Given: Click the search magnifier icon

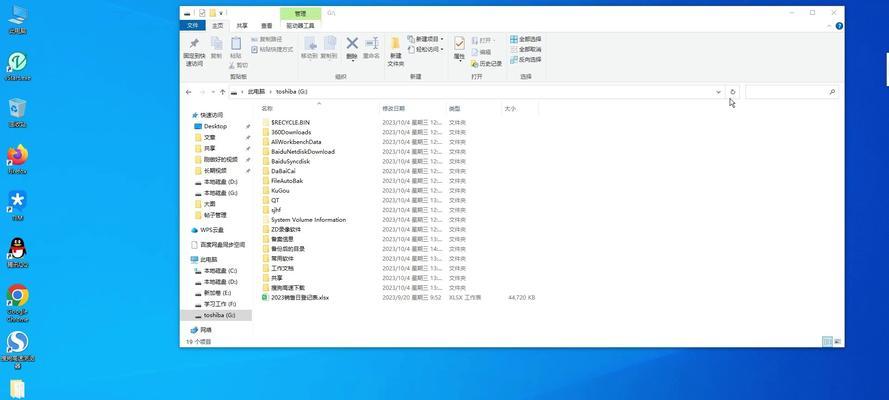Looking at the screenshot, I should (832, 92).
